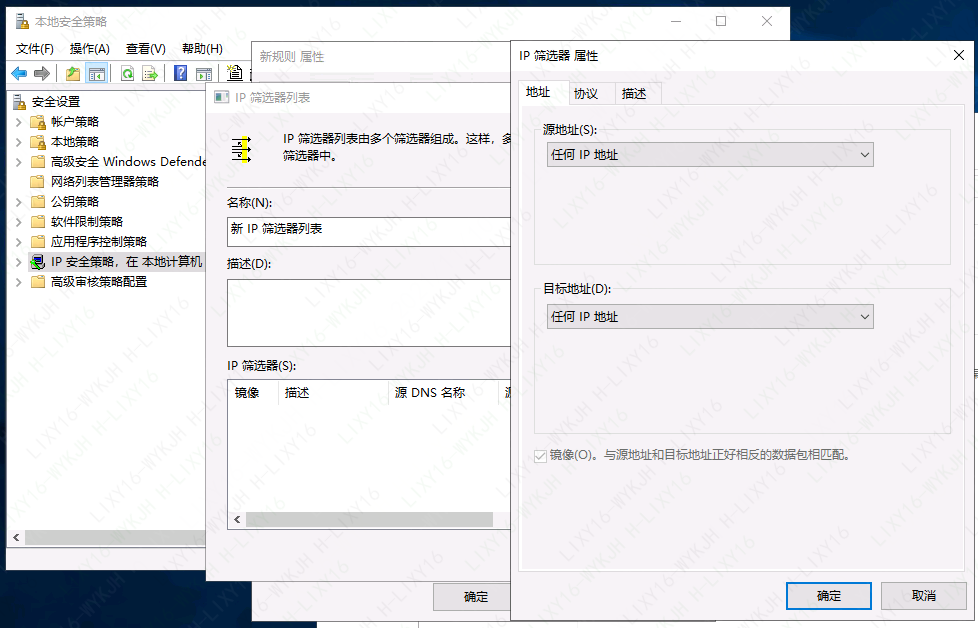Click the Local Security Policy title bar icon
The image size is (978, 628).
(x=22, y=22)
